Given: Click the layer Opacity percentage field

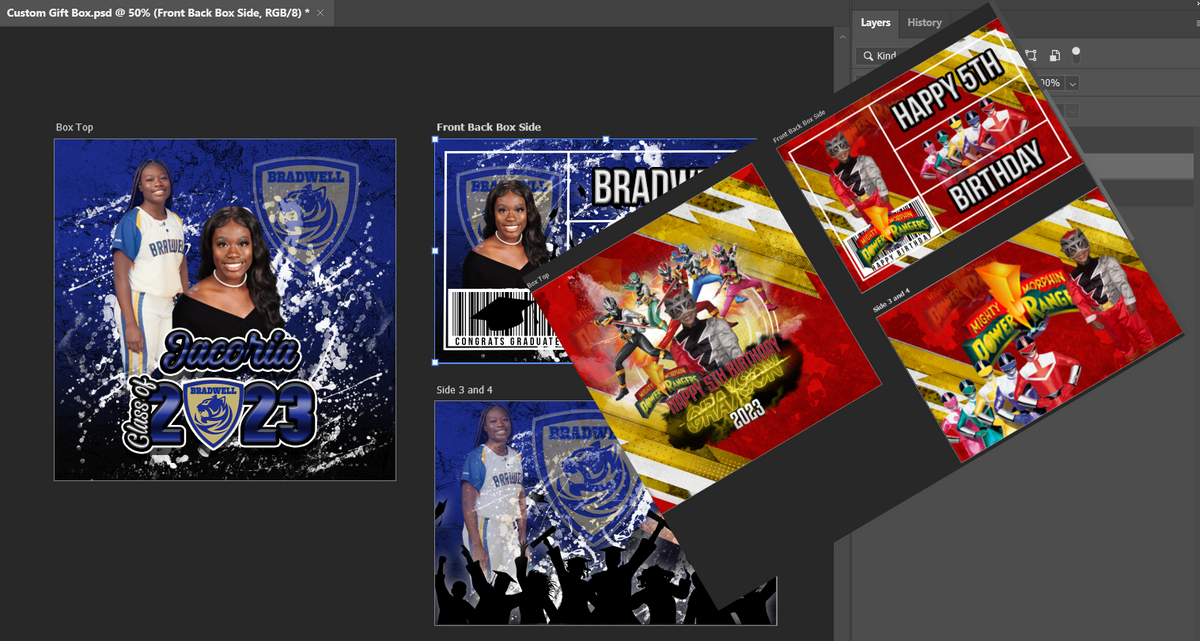Looking at the screenshot, I should point(1051,83).
